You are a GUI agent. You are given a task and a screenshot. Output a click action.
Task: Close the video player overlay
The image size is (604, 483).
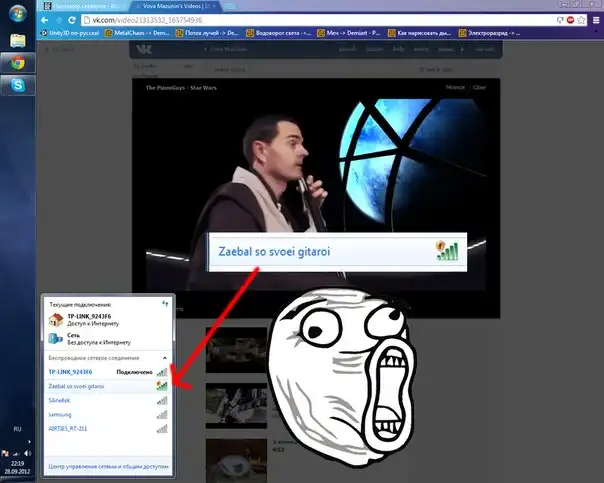tap(479, 87)
